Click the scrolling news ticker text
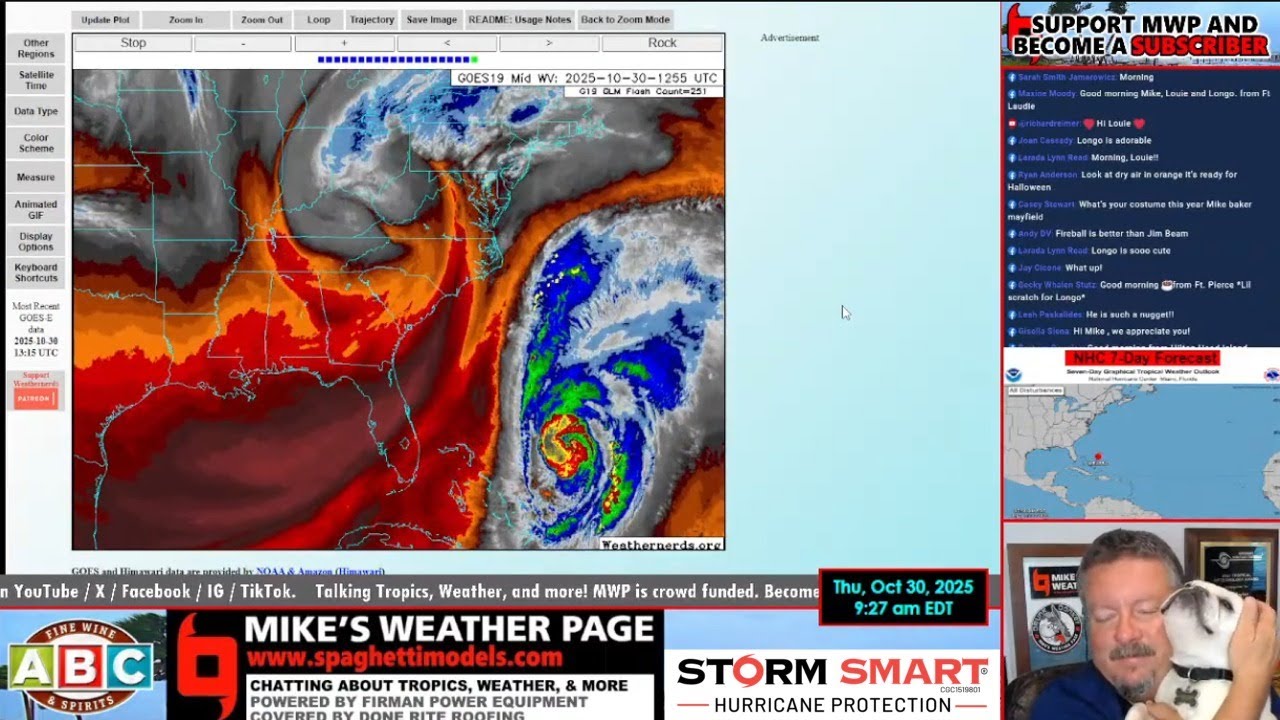Screen dimensions: 1280x720 pyautogui.click(x=410, y=592)
